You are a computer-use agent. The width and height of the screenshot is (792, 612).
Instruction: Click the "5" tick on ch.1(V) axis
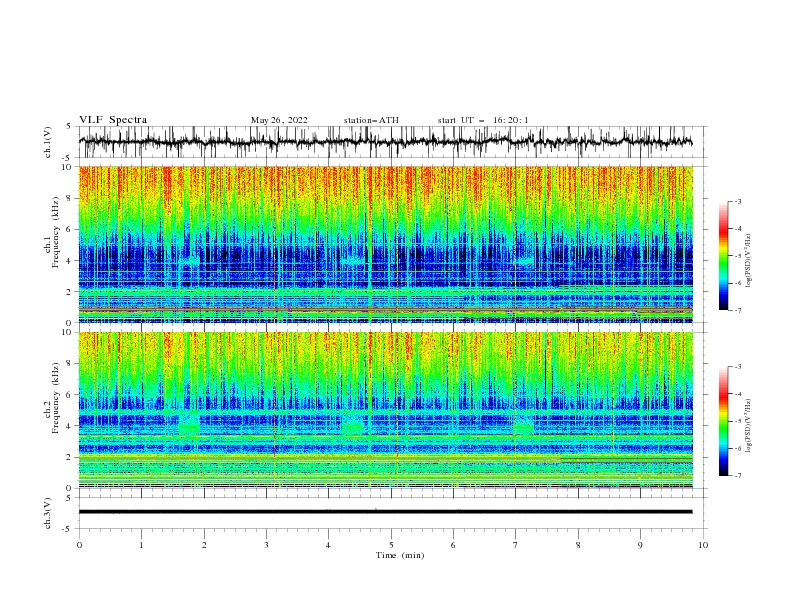click(x=69, y=127)
